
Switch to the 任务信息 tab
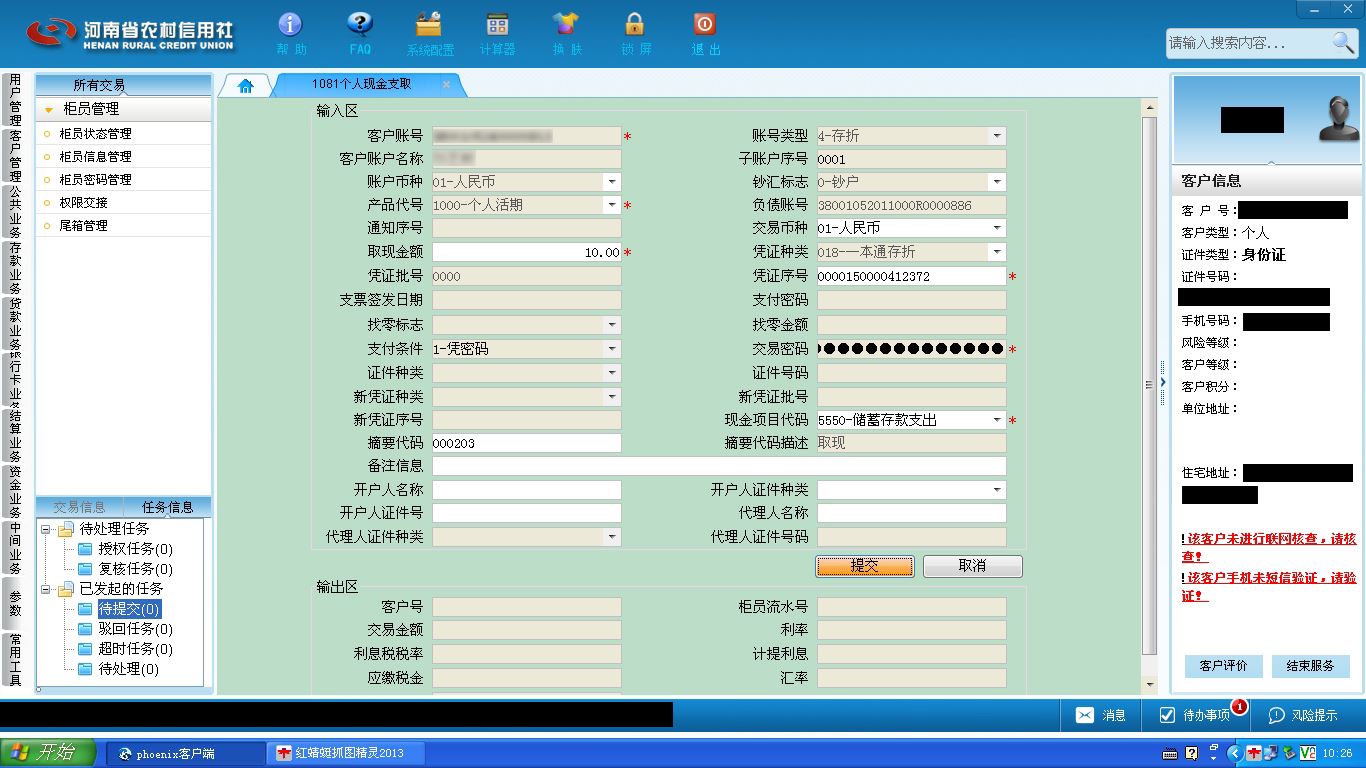[x=167, y=507]
